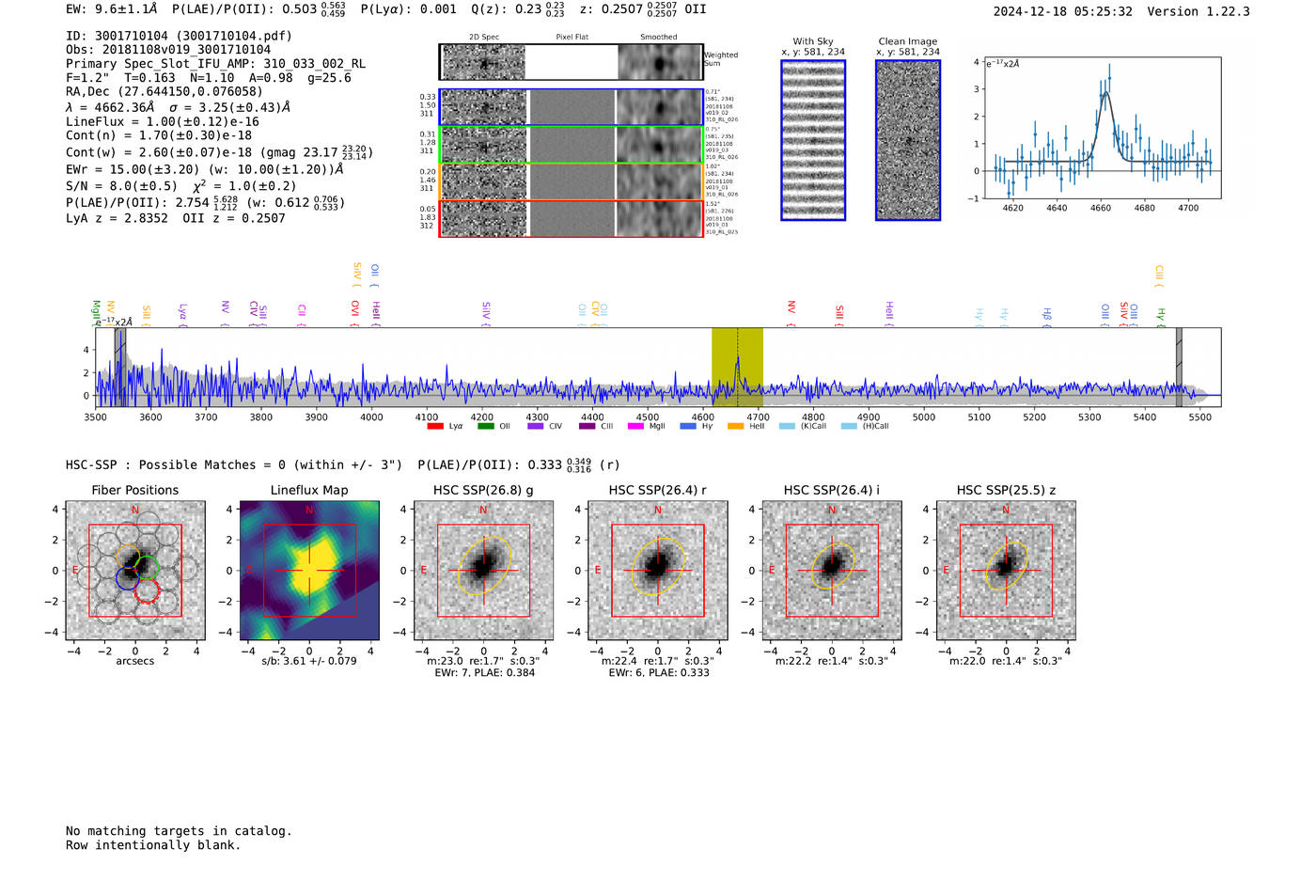Click the Gaussian emission line fit plot
The height and width of the screenshot is (896, 1316).
coord(1103,128)
